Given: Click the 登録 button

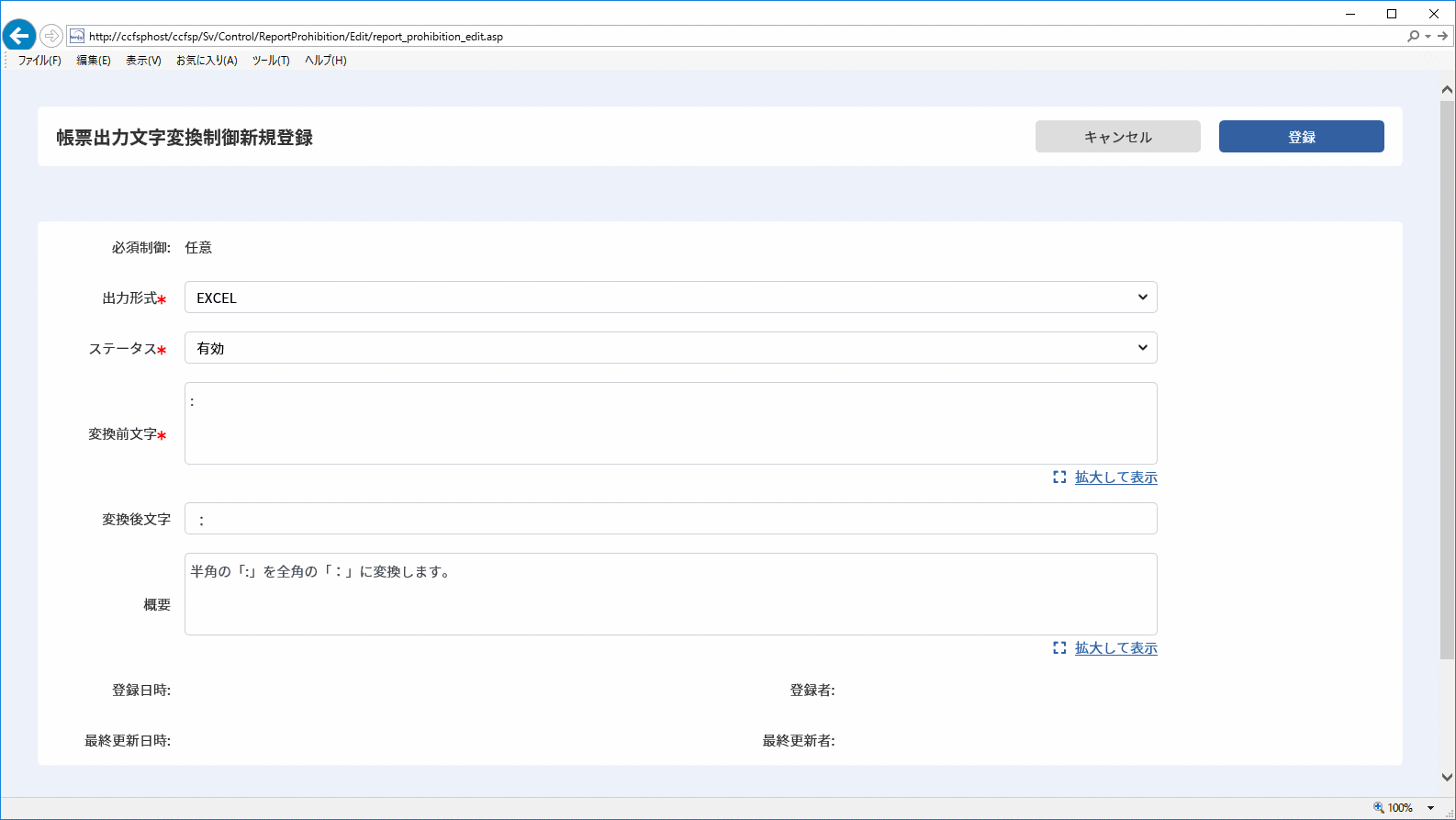Looking at the screenshot, I should [1302, 137].
